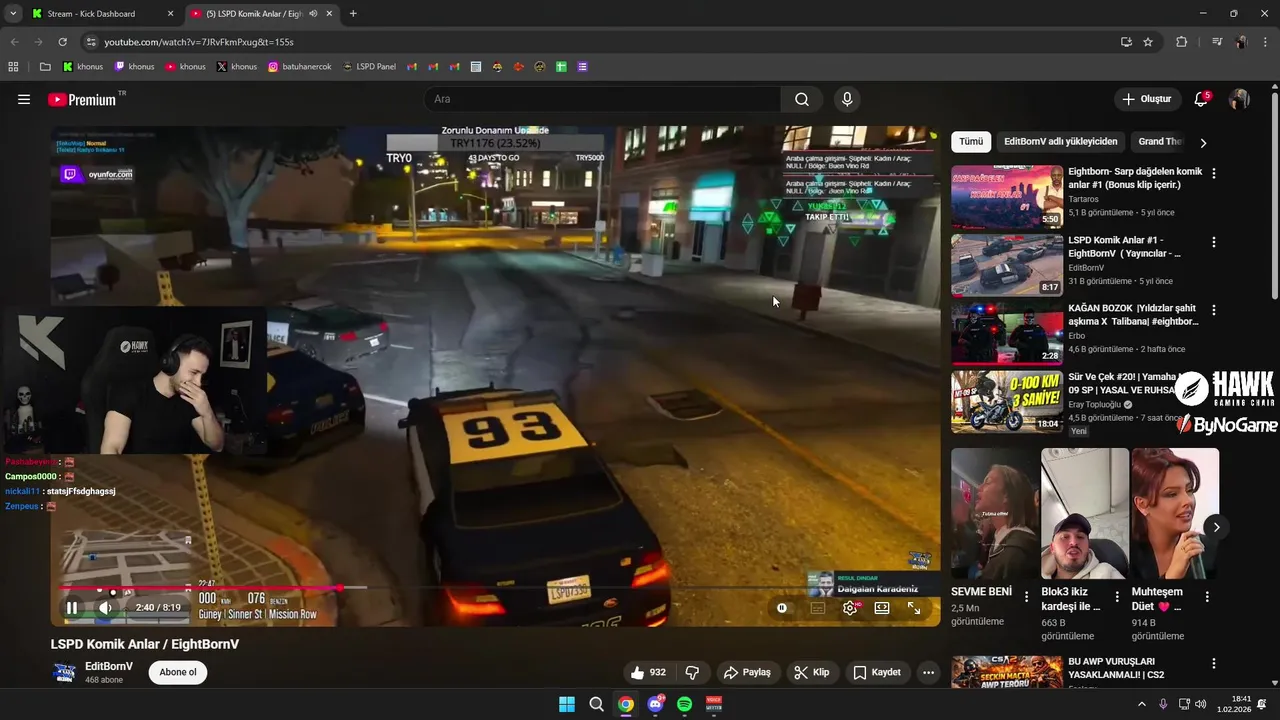The width and height of the screenshot is (1280, 720).
Task: Open the YouTube hamburger guide menu
Action: 24,99
